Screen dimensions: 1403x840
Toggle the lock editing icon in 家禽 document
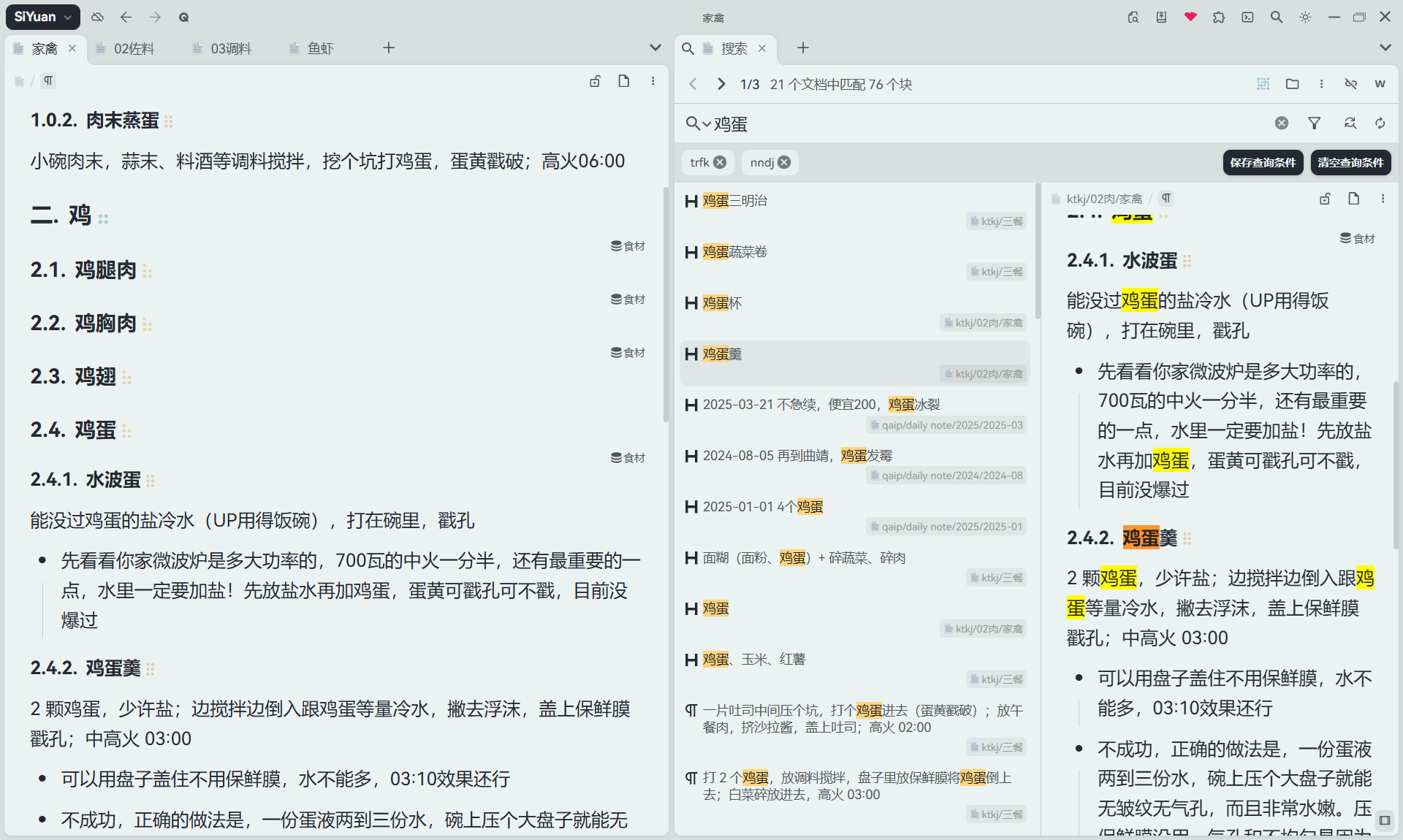click(595, 81)
